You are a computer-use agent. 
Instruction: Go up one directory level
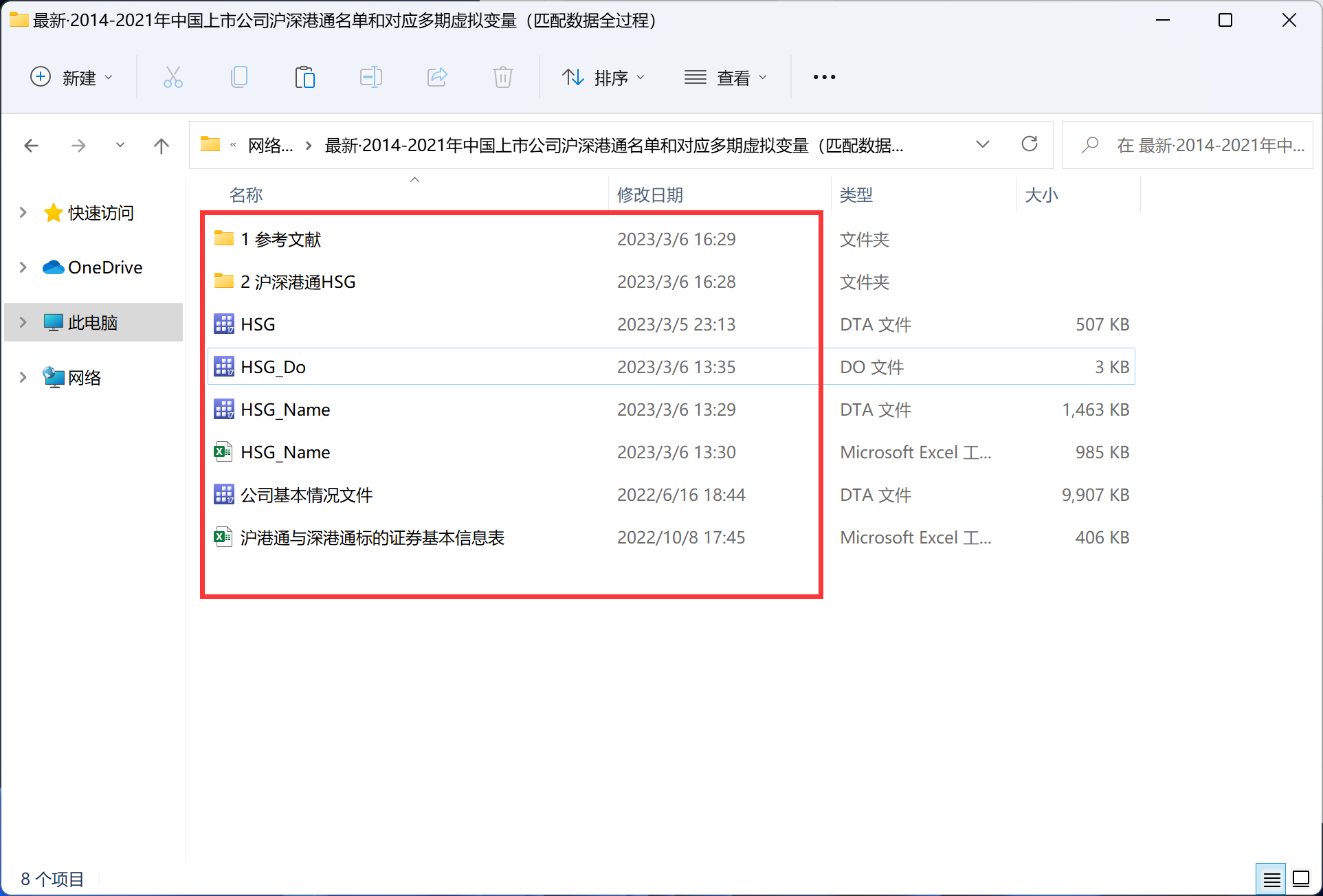[x=161, y=146]
